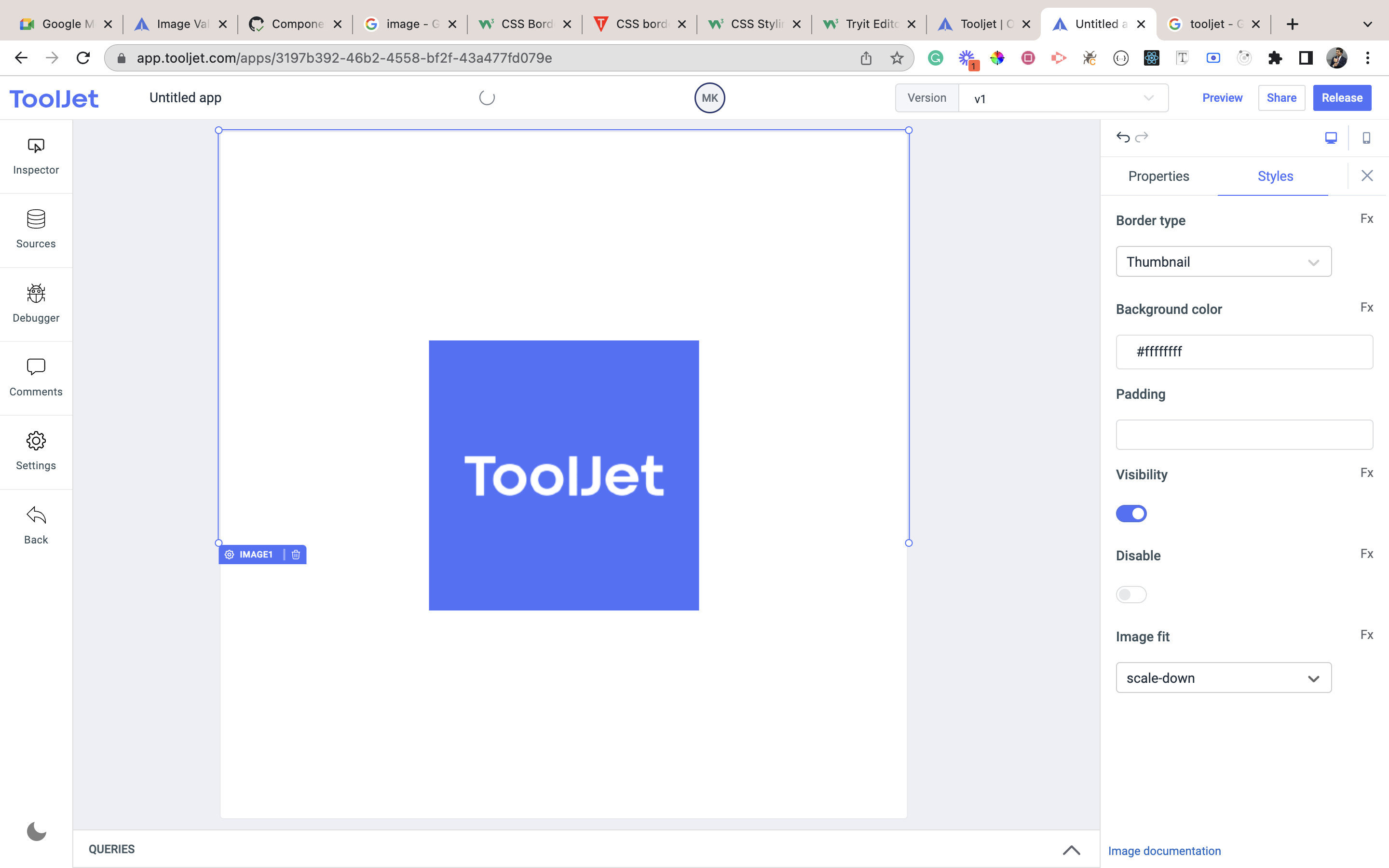Reload the browser page
Image resolution: width=1389 pixels, height=868 pixels.
pos(83,58)
